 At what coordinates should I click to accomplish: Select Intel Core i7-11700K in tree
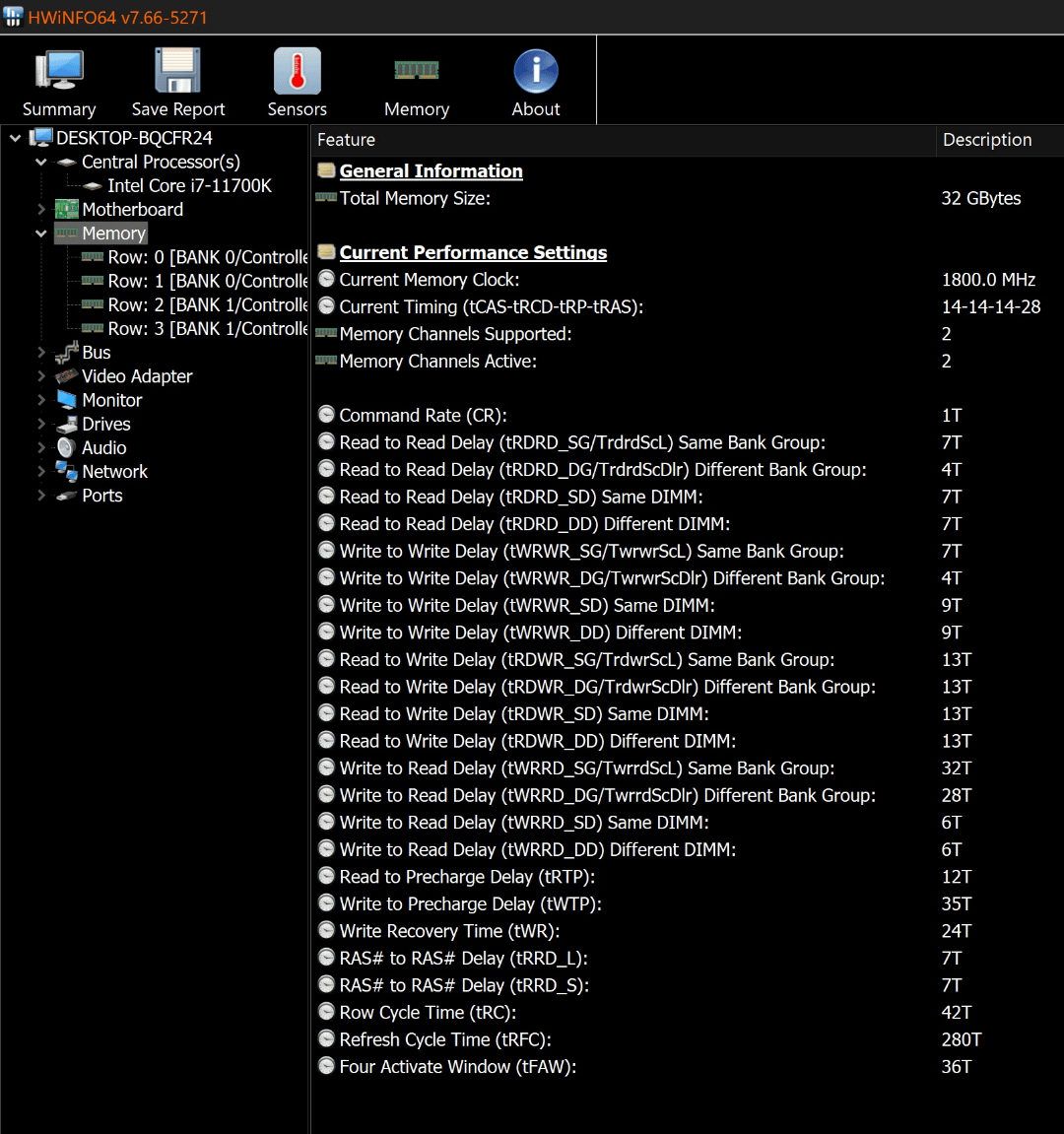pos(189,186)
